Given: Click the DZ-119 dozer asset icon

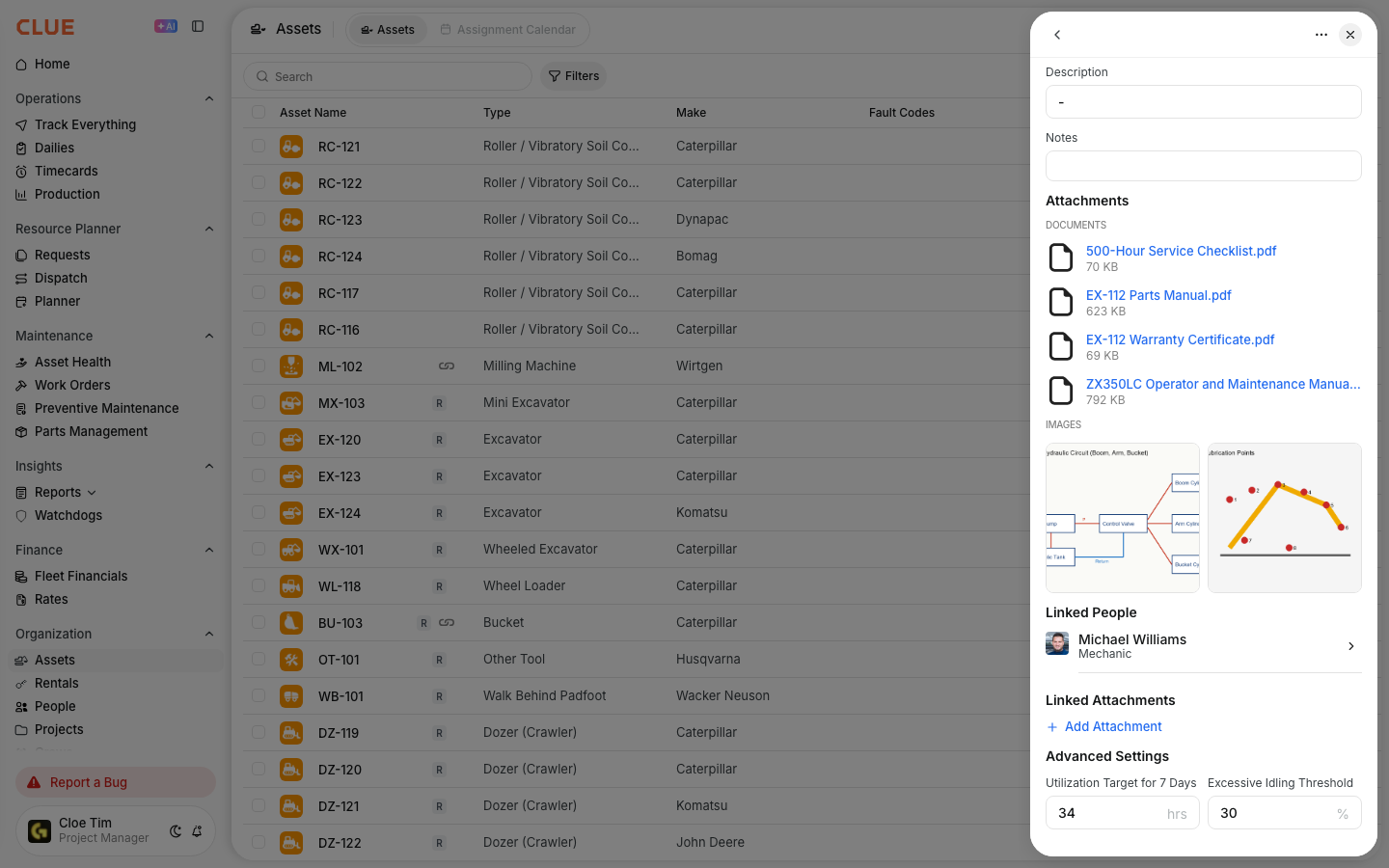Looking at the screenshot, I should pyautogui.click(x=291, y=733).
